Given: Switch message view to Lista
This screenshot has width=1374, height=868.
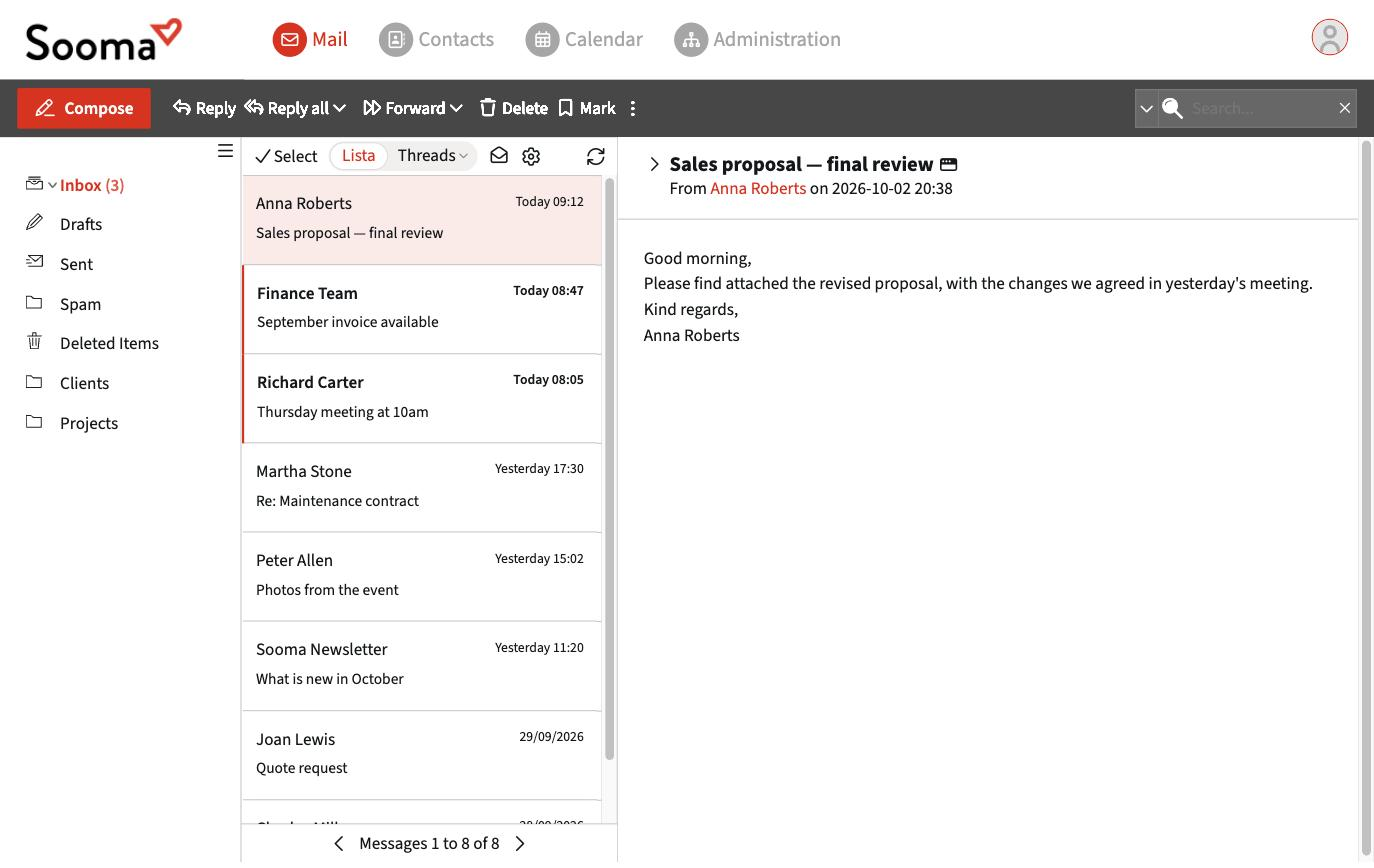Looking at the screenshot, I should pyautogui.click(x=358, y=156).
